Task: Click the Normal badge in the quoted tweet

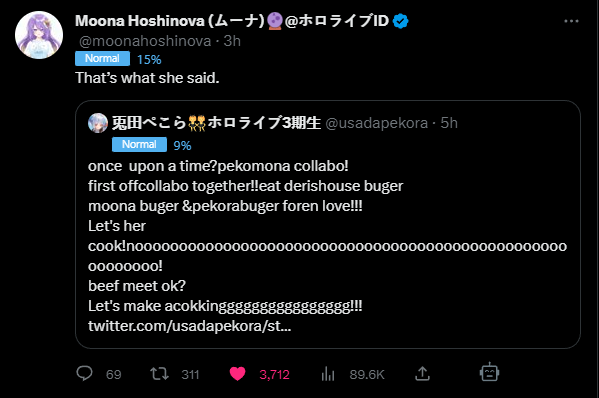Action: (x=139, y=144)
